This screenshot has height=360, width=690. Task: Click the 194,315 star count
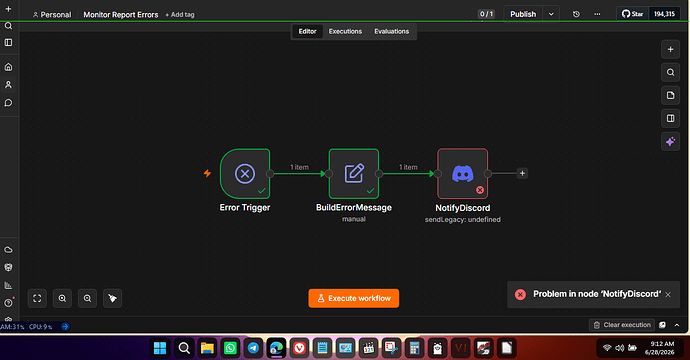(x=664, y=14)
